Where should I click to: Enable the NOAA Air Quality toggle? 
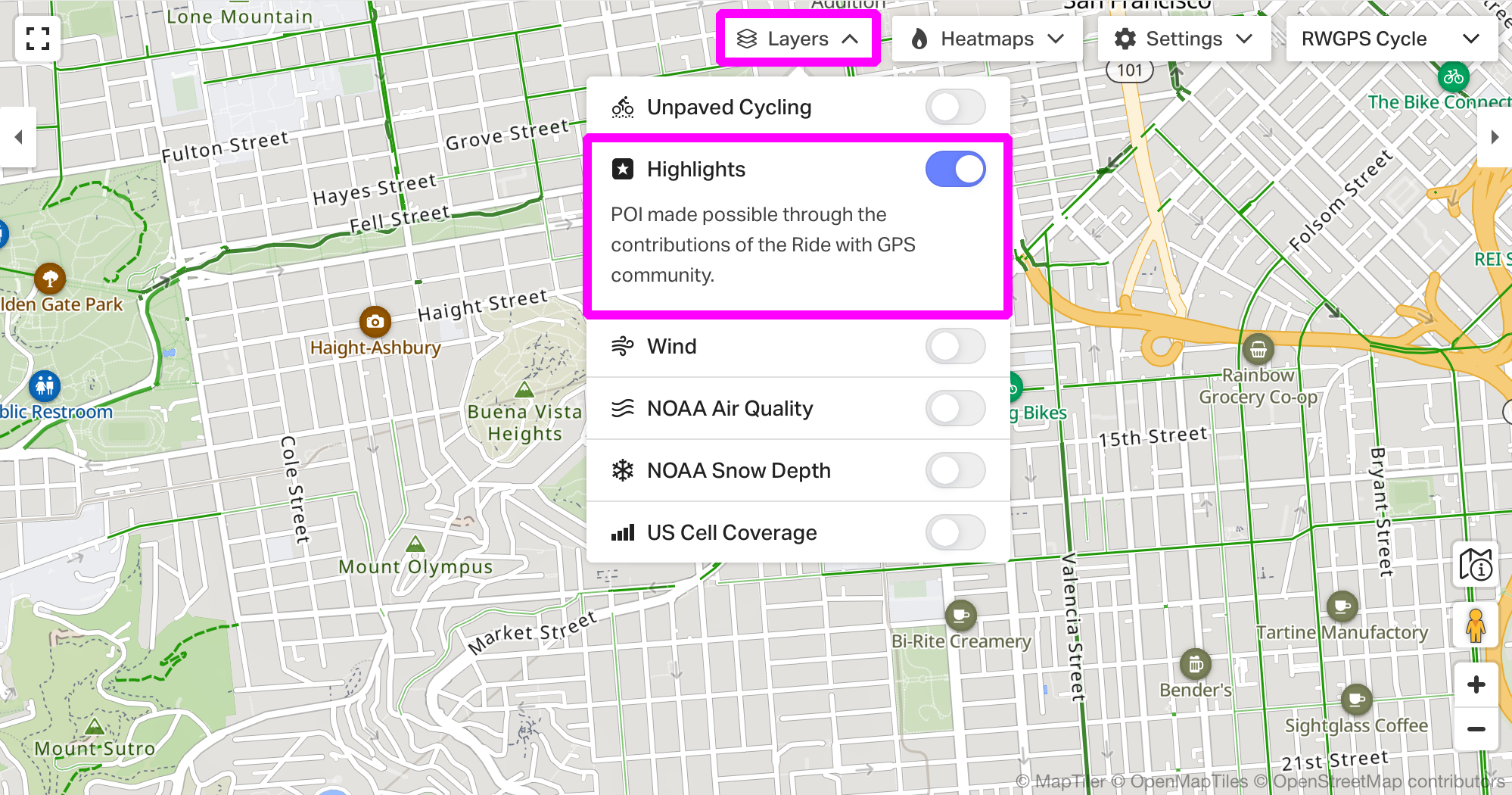pos(955,409)
